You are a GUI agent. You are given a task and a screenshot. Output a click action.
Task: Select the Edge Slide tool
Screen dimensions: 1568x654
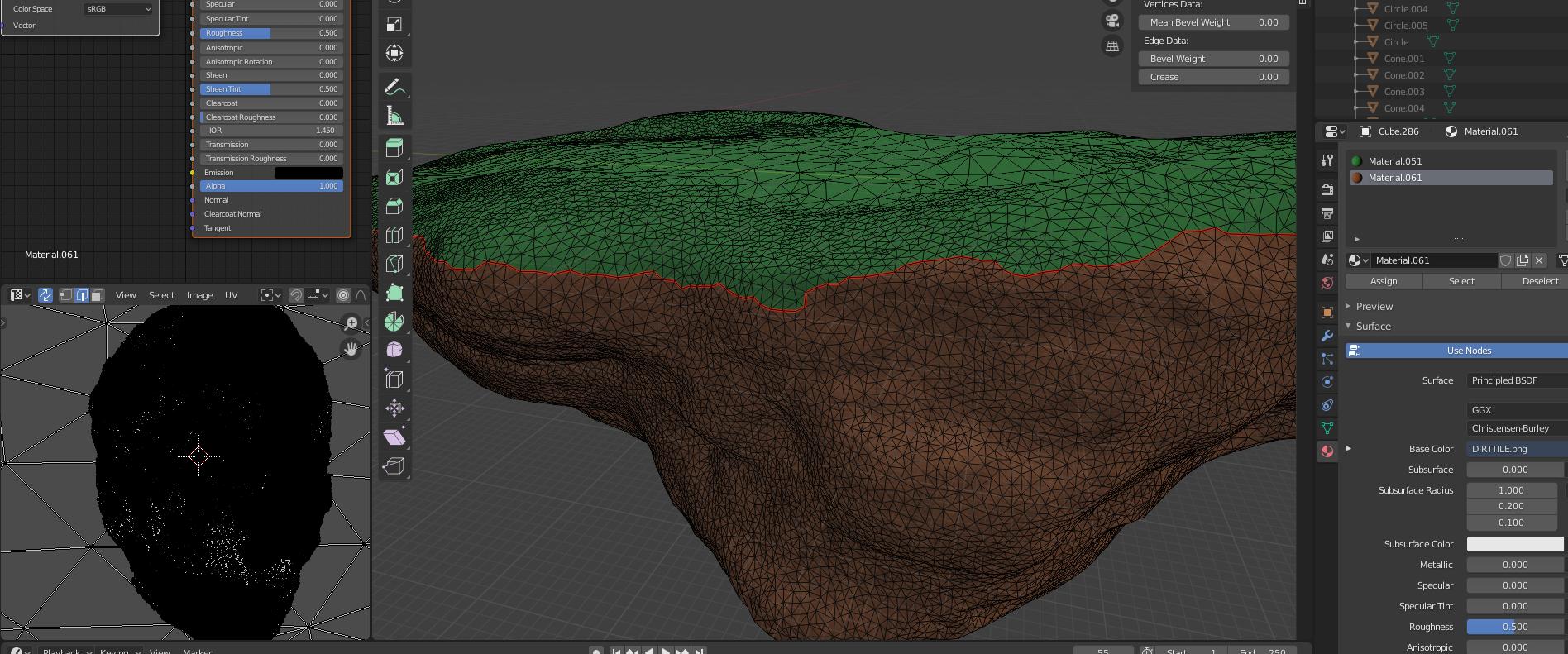point(394,380)
